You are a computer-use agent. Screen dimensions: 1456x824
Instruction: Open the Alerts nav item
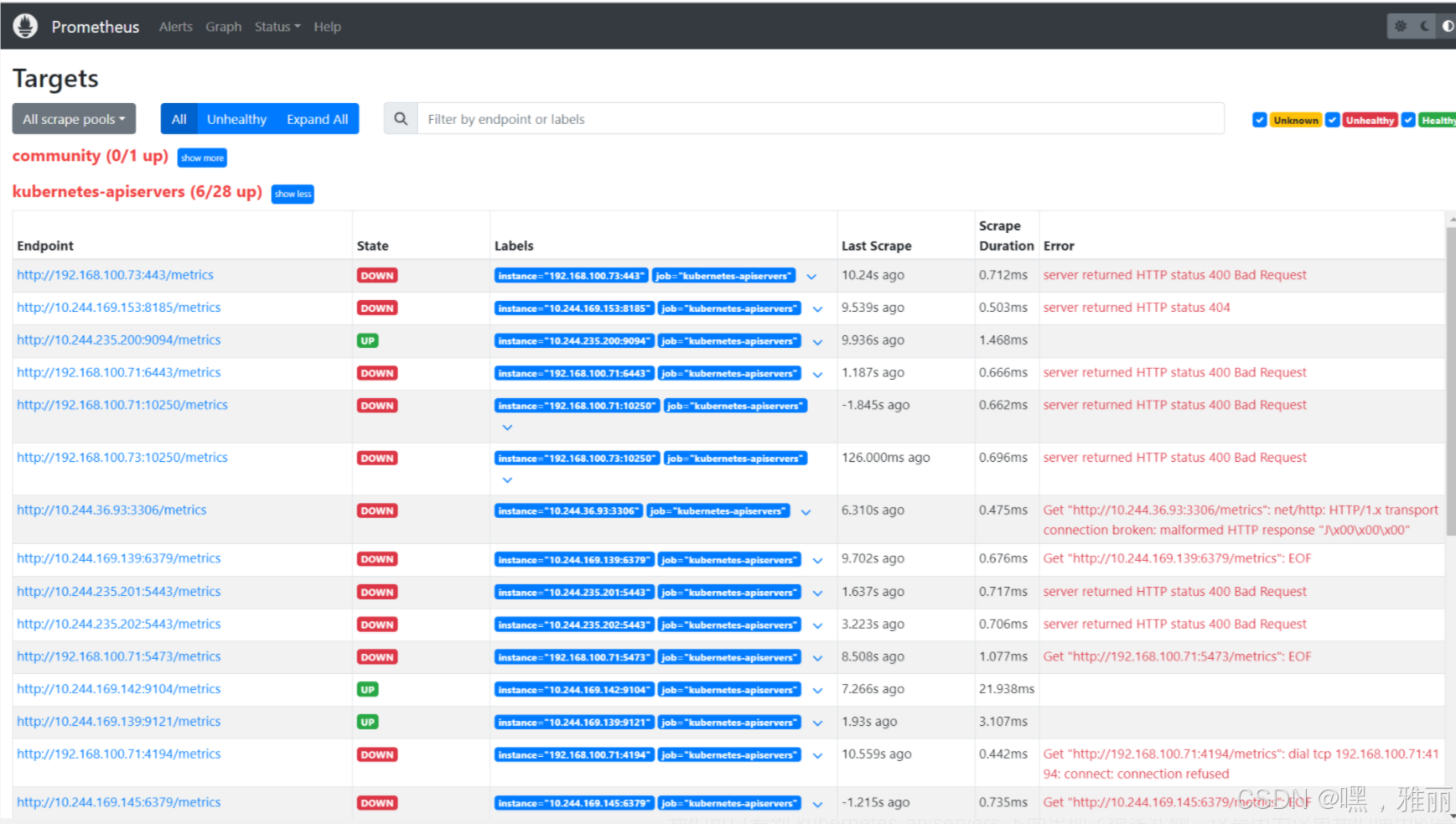(x=176, y=27)
